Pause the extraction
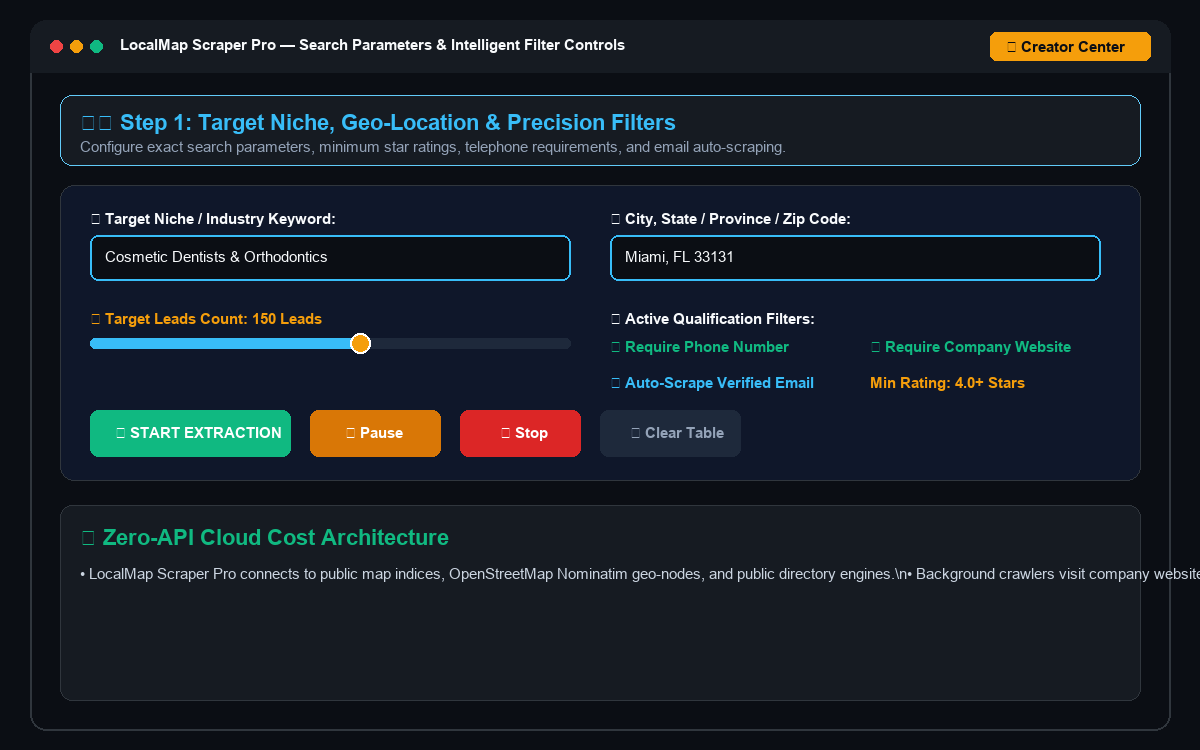This screenshot has width=1200, height=750. point(375,433)
